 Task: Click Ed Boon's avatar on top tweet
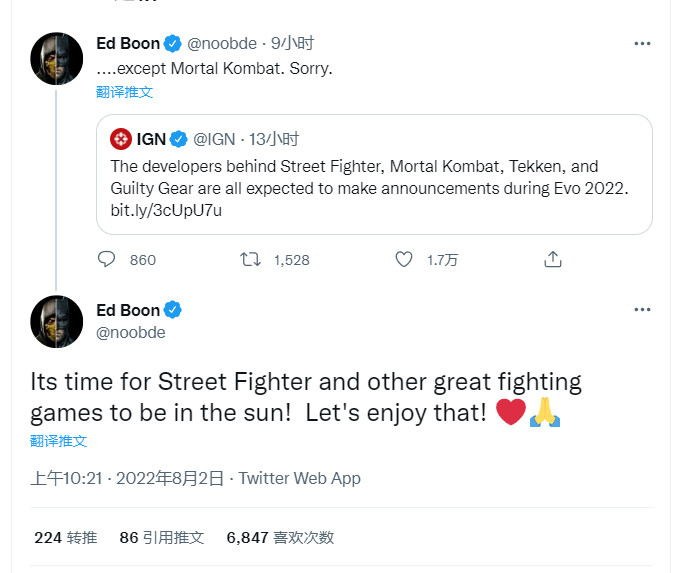click(x=56, y=58)
